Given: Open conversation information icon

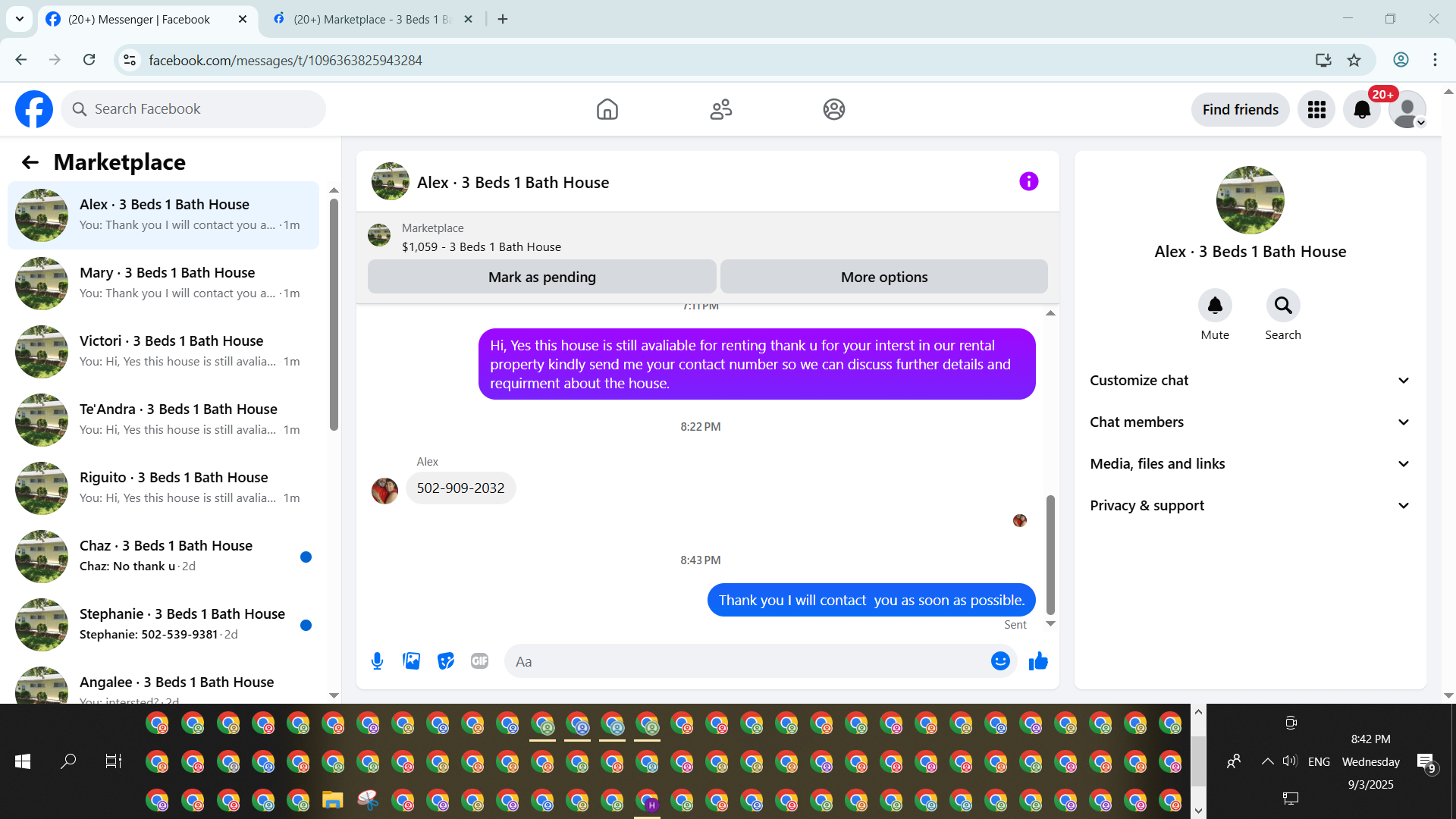Looking at the screenshot, I should point(1028,181).
